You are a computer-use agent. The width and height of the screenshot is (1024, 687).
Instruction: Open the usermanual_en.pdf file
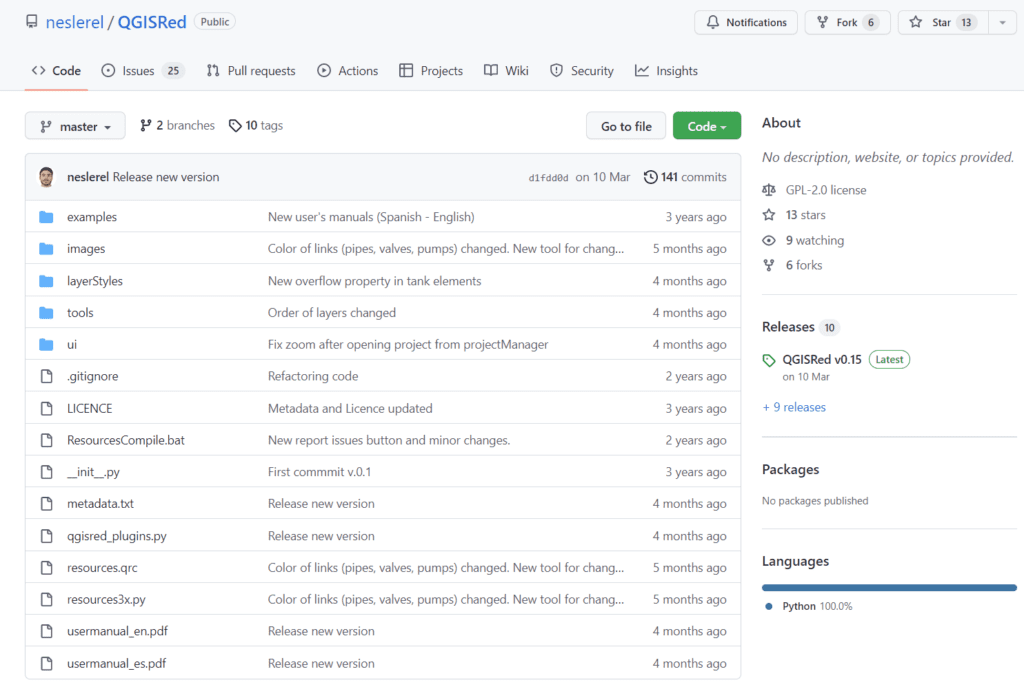tap(116, 632)
